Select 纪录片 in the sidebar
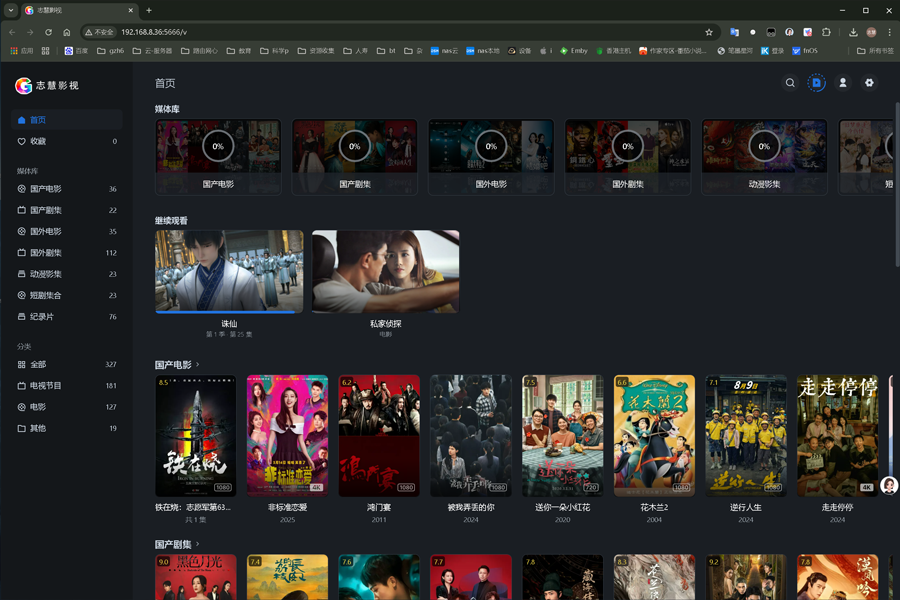 point(67,316)
